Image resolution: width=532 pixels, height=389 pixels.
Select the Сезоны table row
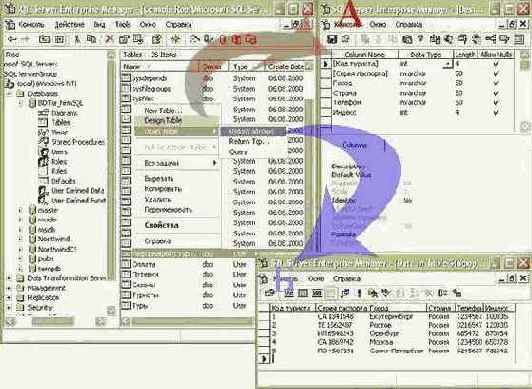pyautogui.click(x=188, y=285)
